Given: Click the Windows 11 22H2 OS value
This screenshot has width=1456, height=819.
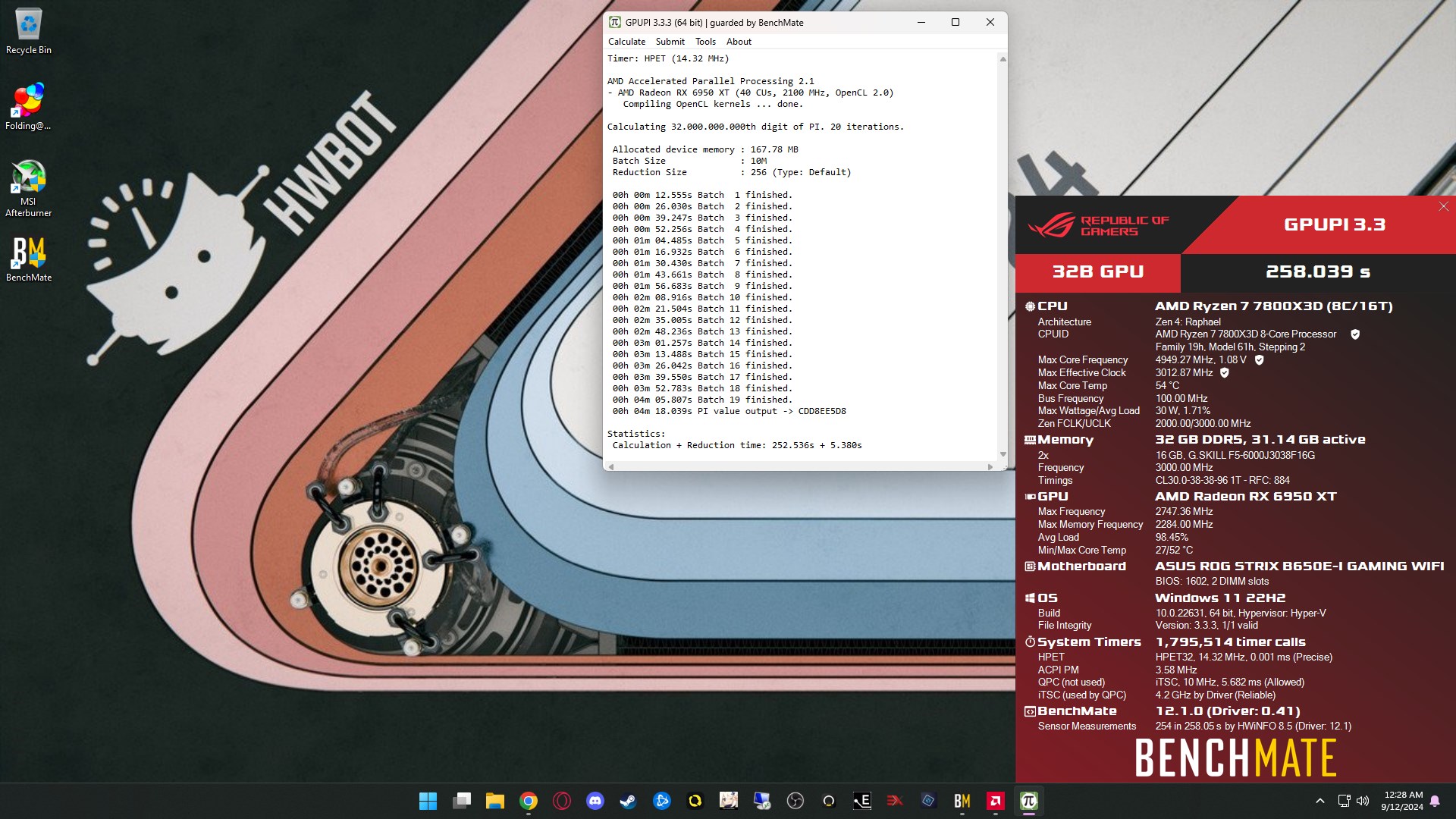Looking at the screenshot, I should coord(1220,598).
